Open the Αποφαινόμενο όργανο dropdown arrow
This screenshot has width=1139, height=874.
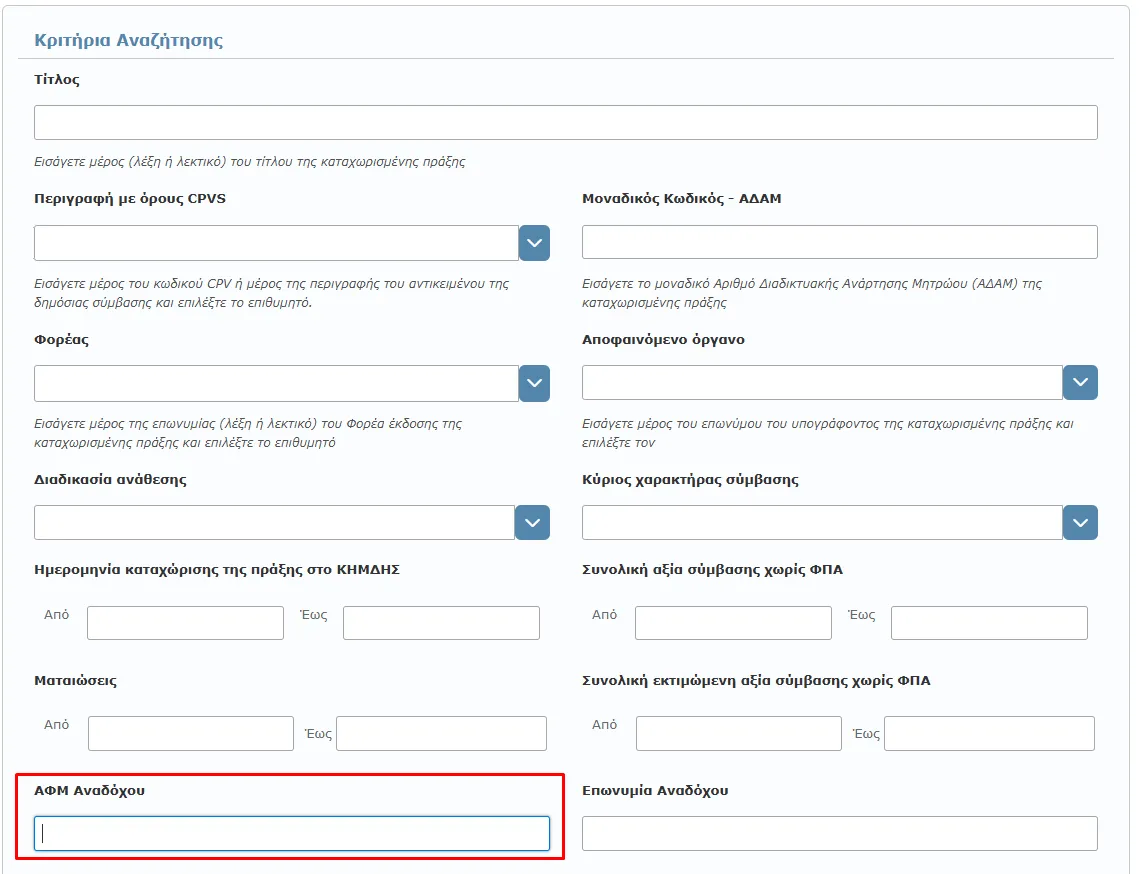click(1080, 382)
